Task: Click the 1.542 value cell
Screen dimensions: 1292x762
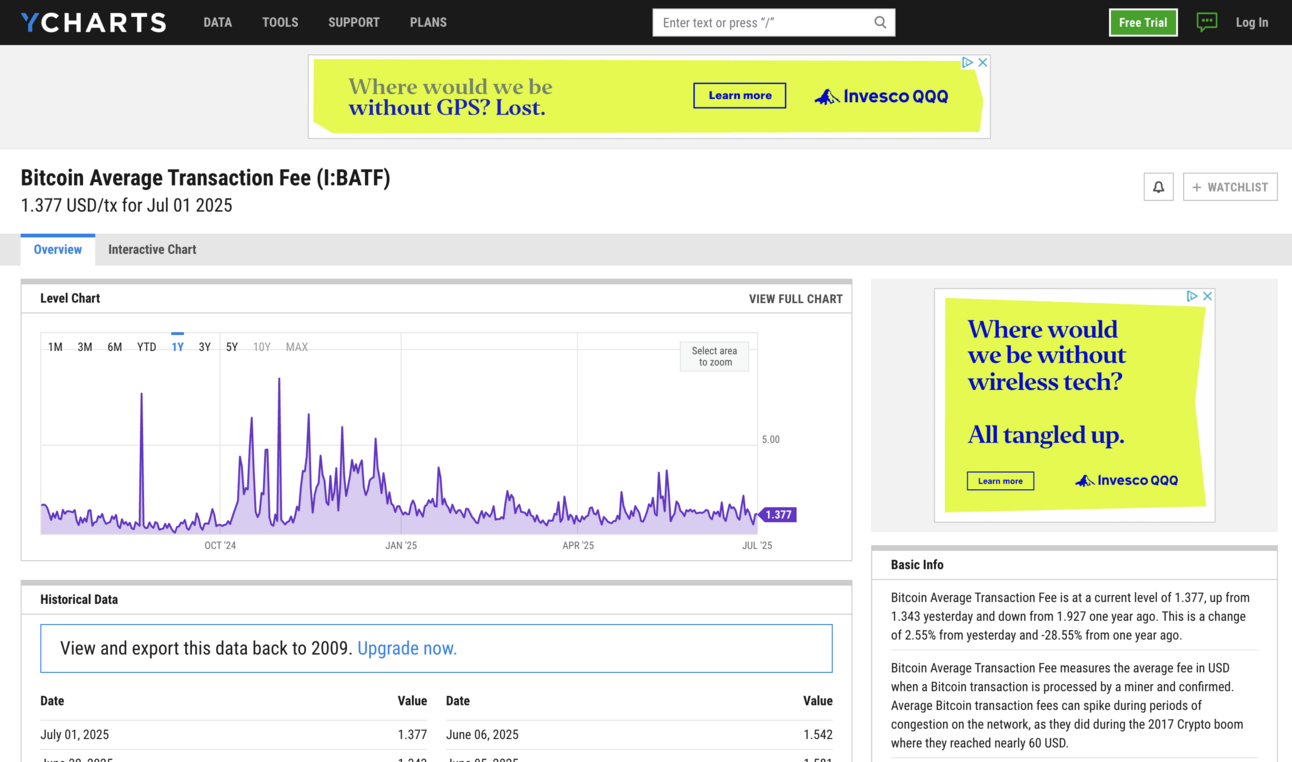Action: (817, 735)
